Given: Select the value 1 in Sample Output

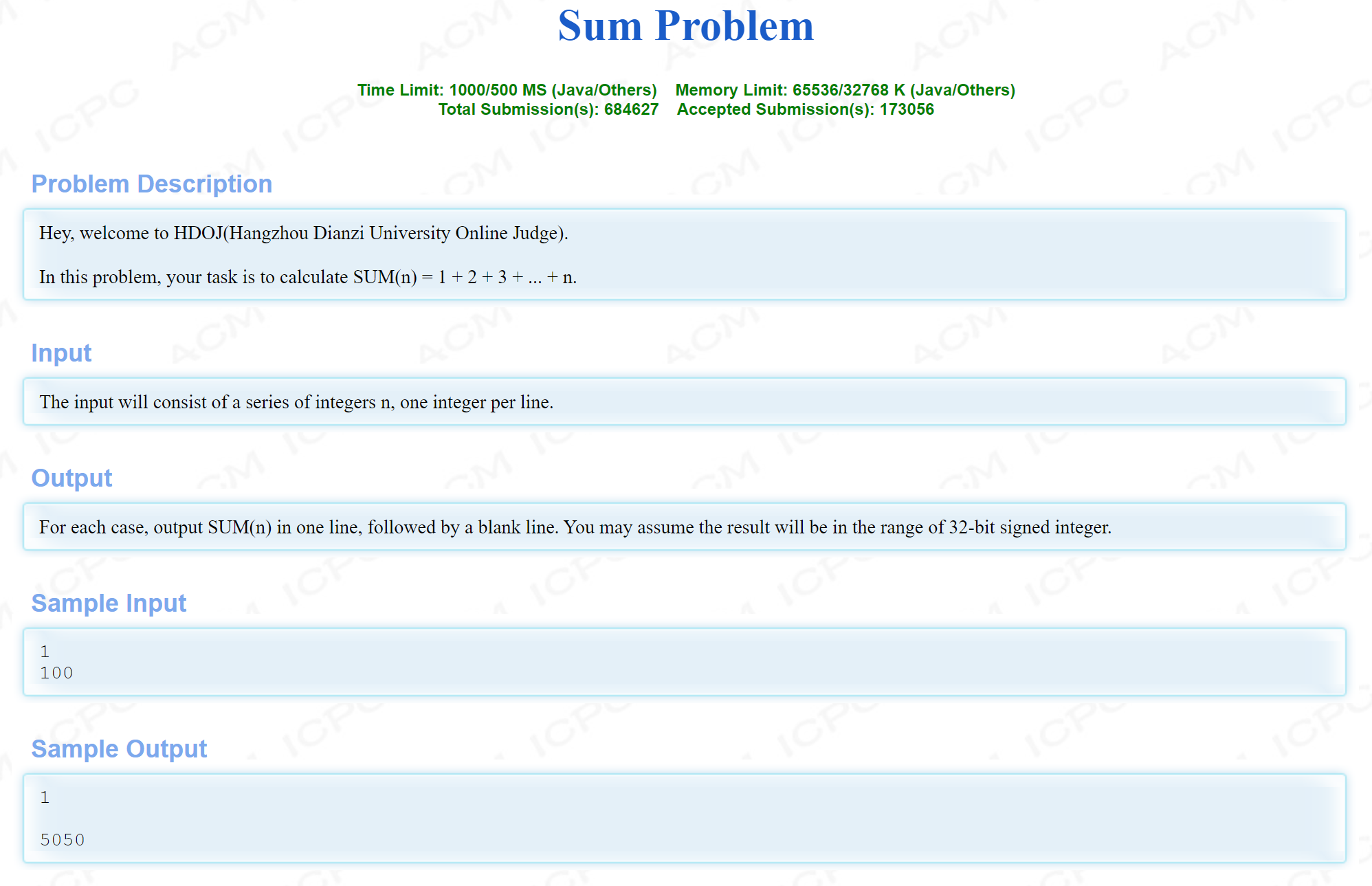Looking at the screenshot, I should tap(44, 797).
